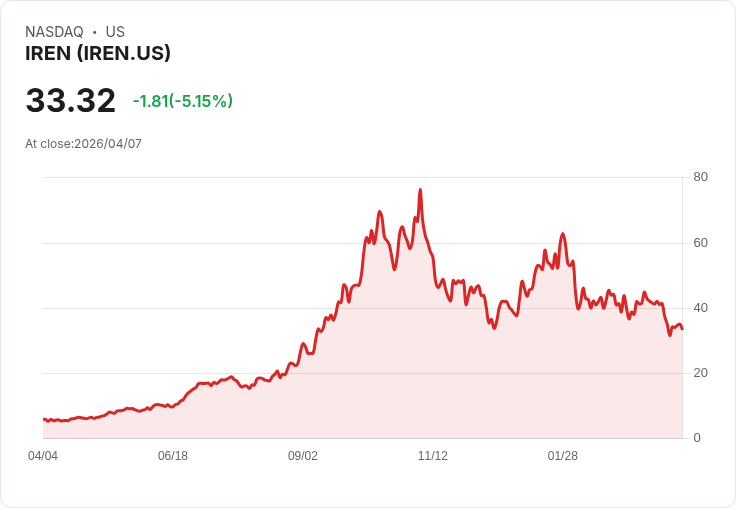Select the 01/28 date on x-axis
The height and width of the screenshot is (508, 736).
(563, 456)
